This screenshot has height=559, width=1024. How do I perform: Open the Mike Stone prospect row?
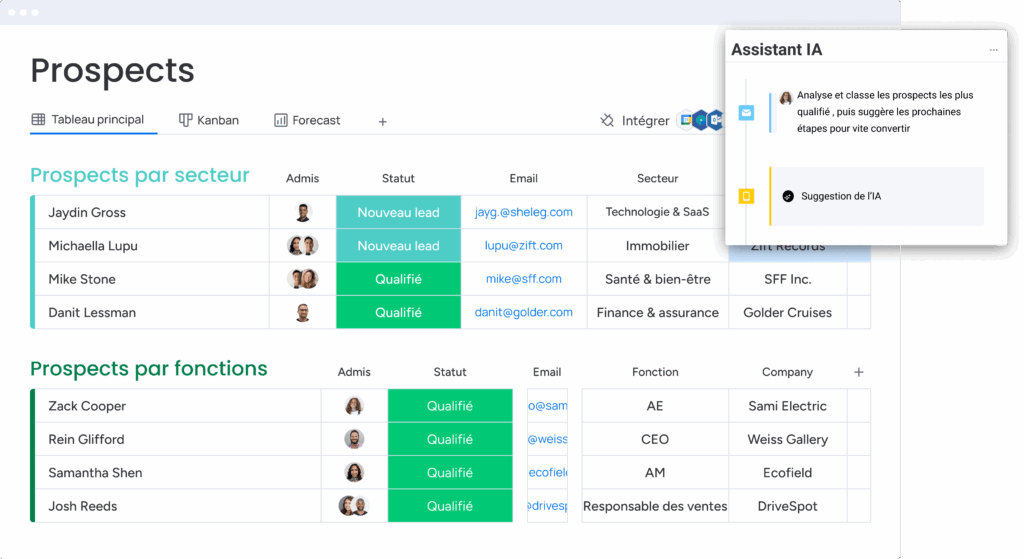pyautogui.click(x=152, y=279)
